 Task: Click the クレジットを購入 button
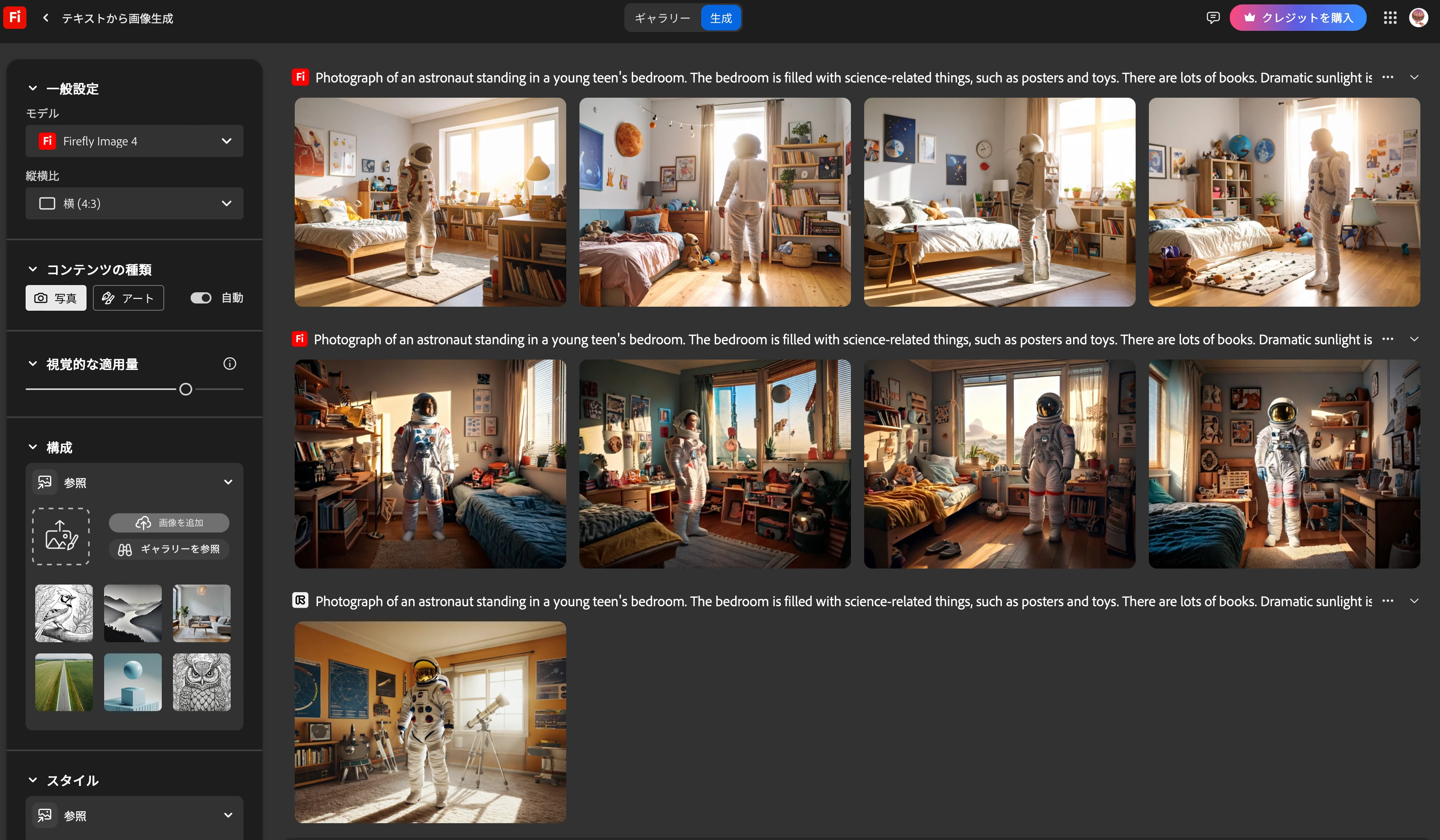[x=1297, y=18]
